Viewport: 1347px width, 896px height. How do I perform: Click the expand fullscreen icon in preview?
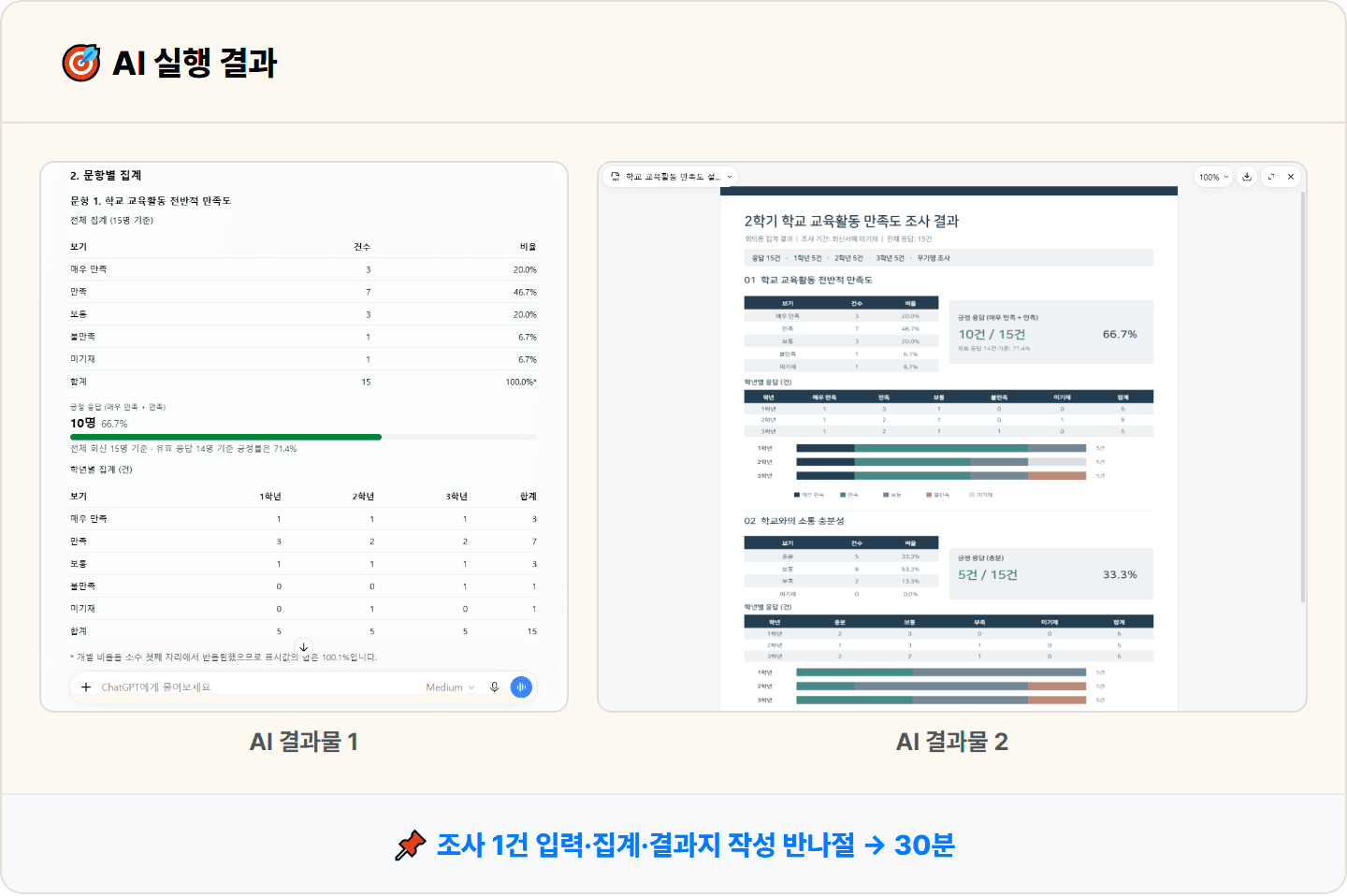[x=1270, y=177]
